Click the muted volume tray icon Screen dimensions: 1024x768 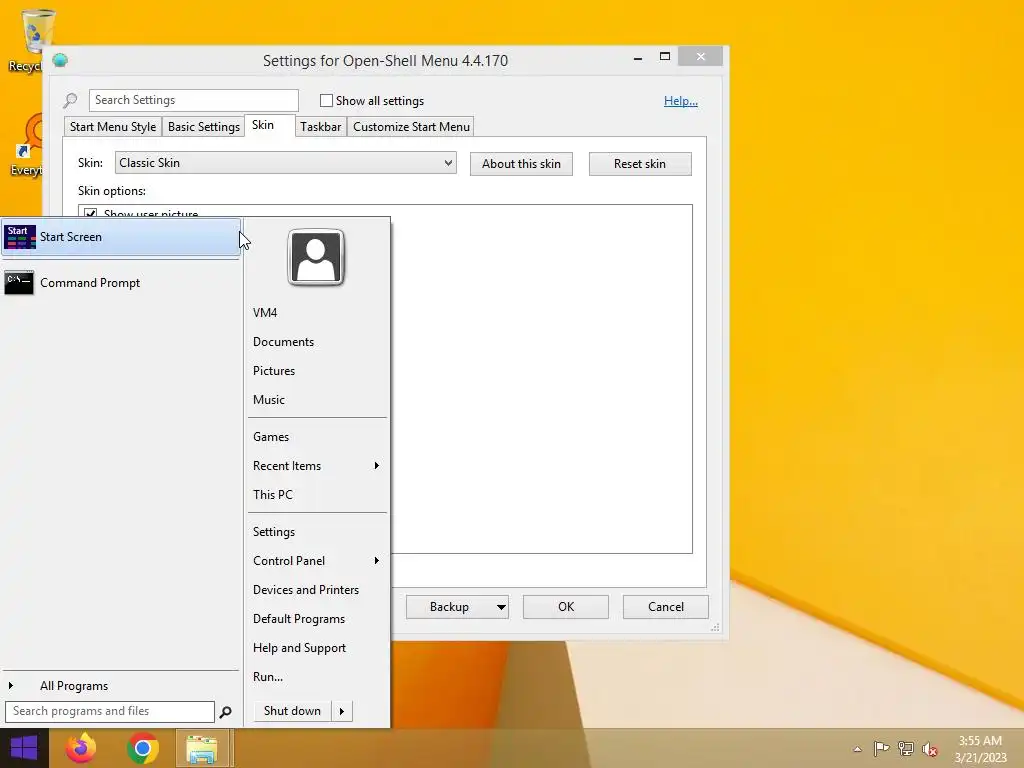(930, 749)
